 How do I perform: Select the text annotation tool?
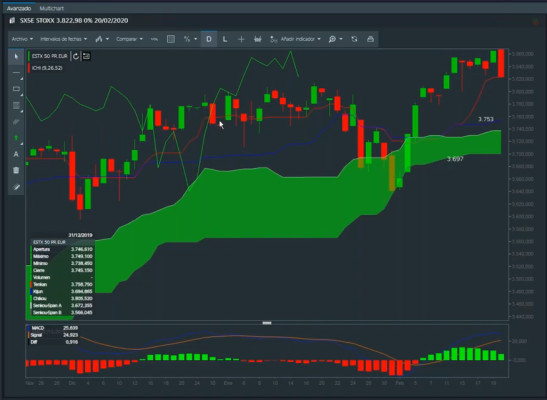(16, 154)
